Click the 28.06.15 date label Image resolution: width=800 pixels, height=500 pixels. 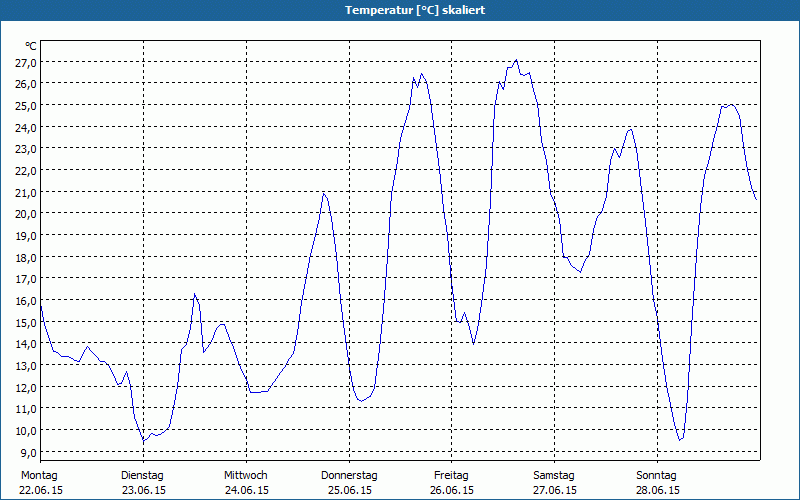(x=657, y=490)
